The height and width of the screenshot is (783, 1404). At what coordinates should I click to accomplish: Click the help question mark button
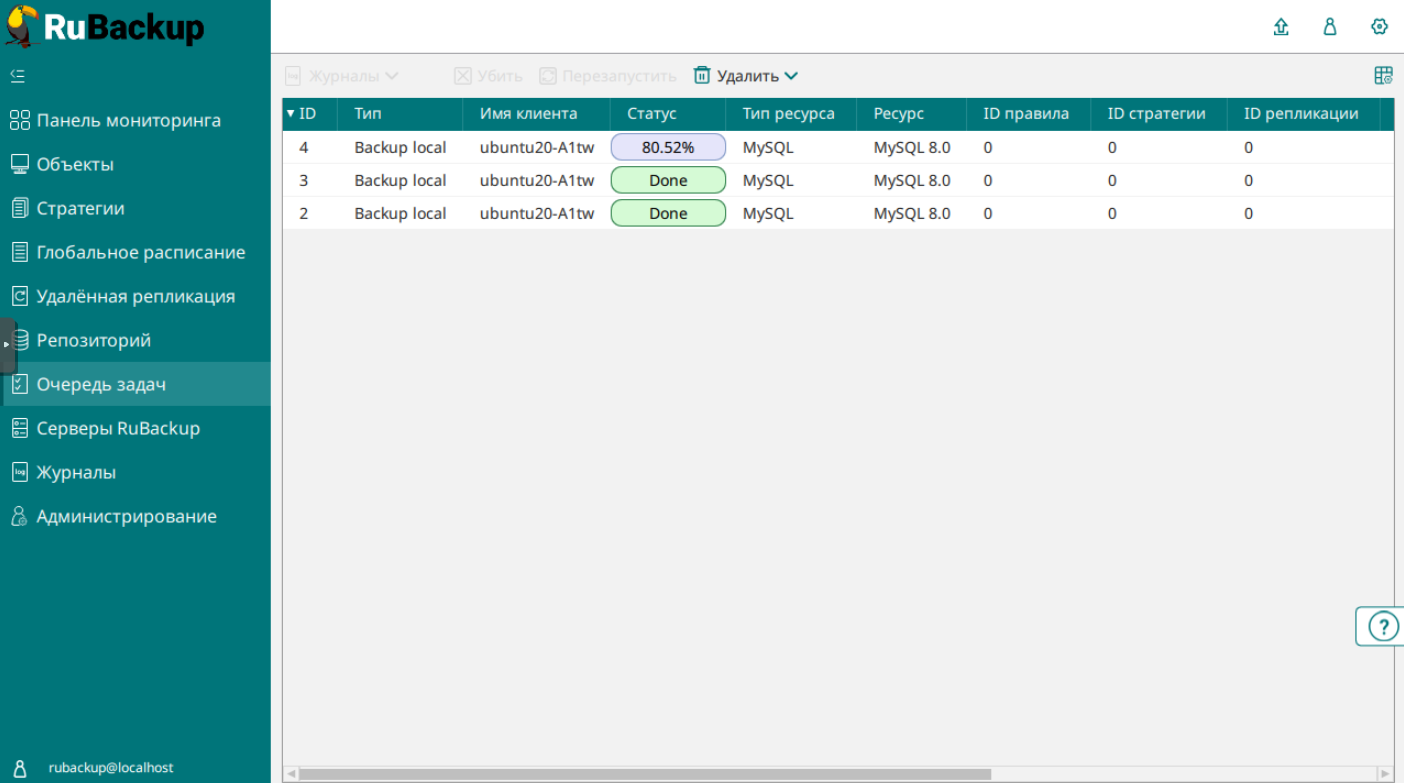coord(1382,627)
